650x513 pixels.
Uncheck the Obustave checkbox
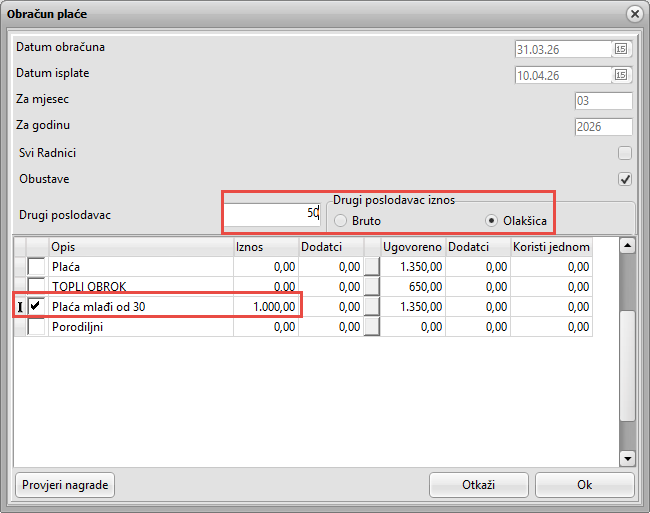625,179
